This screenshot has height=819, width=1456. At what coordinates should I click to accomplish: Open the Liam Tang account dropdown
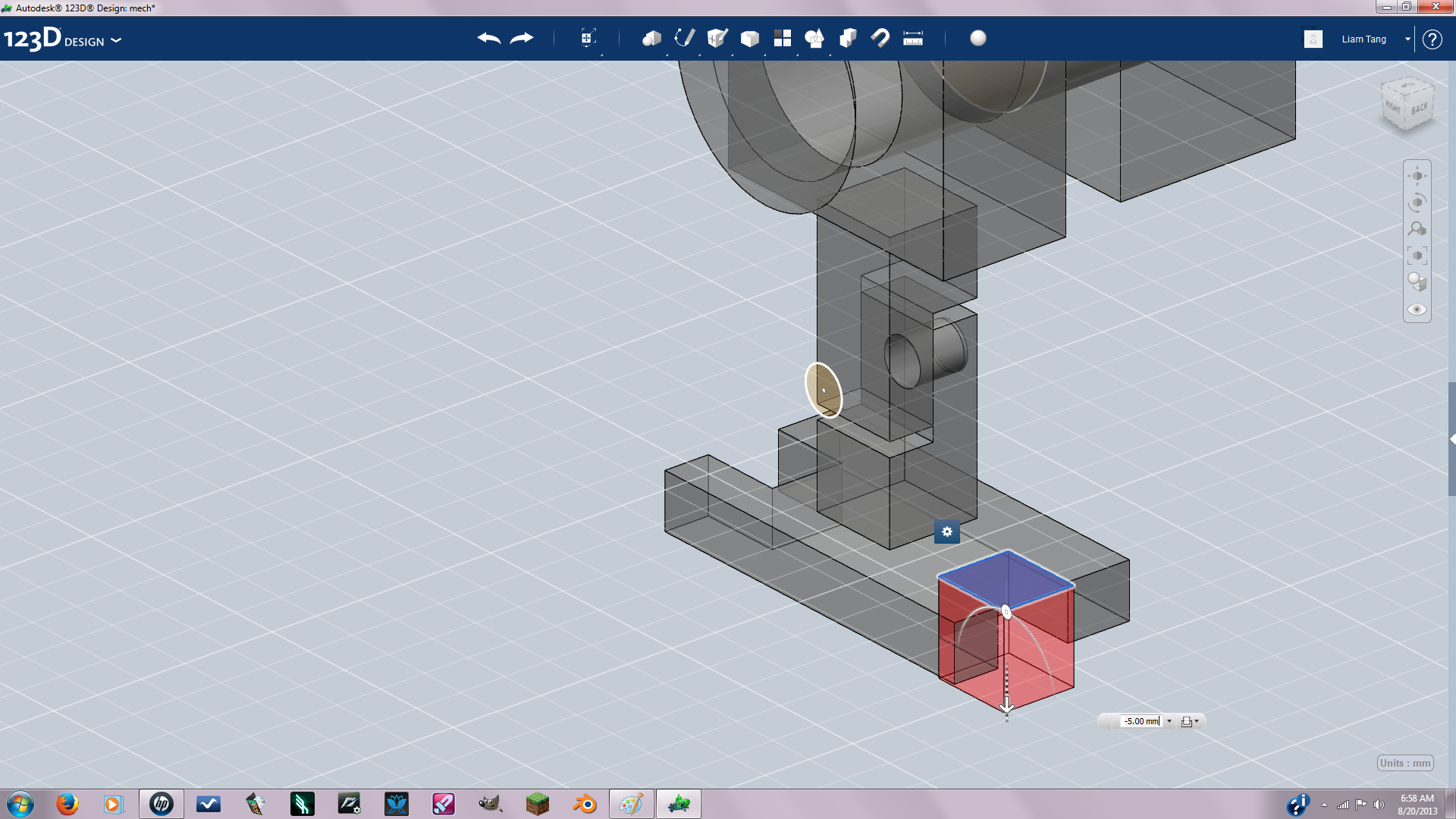[1407, 39]
